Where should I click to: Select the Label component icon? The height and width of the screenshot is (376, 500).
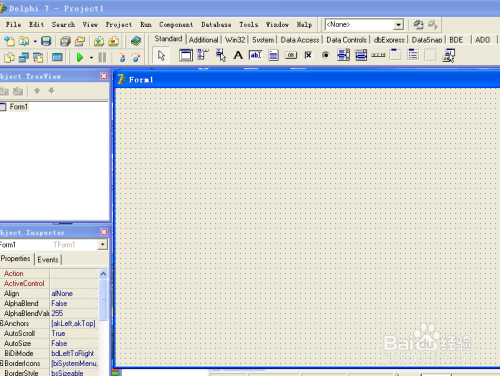[x=238, y=55]
